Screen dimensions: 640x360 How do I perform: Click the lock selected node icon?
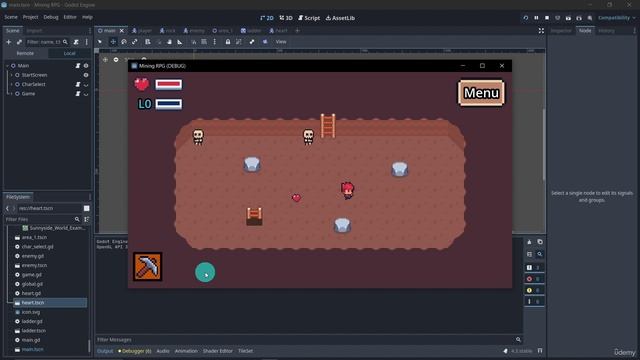point(228,42)
